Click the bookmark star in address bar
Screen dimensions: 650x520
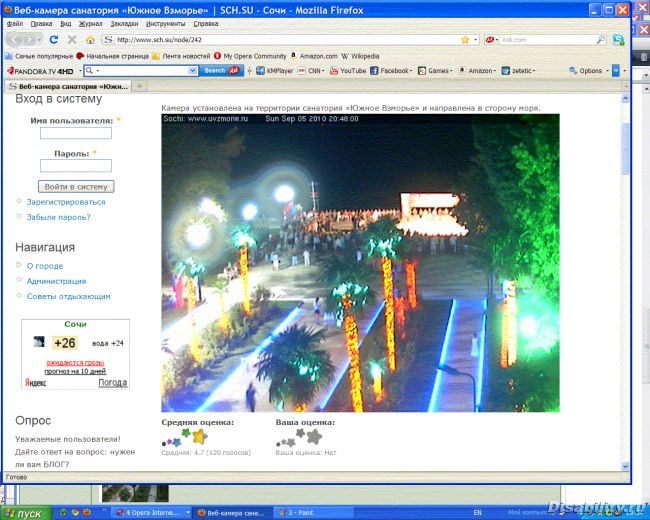coord(465,40)
